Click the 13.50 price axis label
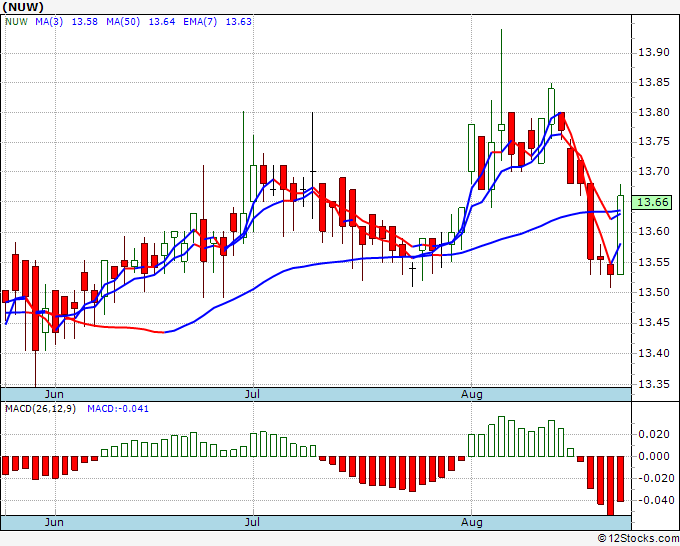 tap(654, 292)
